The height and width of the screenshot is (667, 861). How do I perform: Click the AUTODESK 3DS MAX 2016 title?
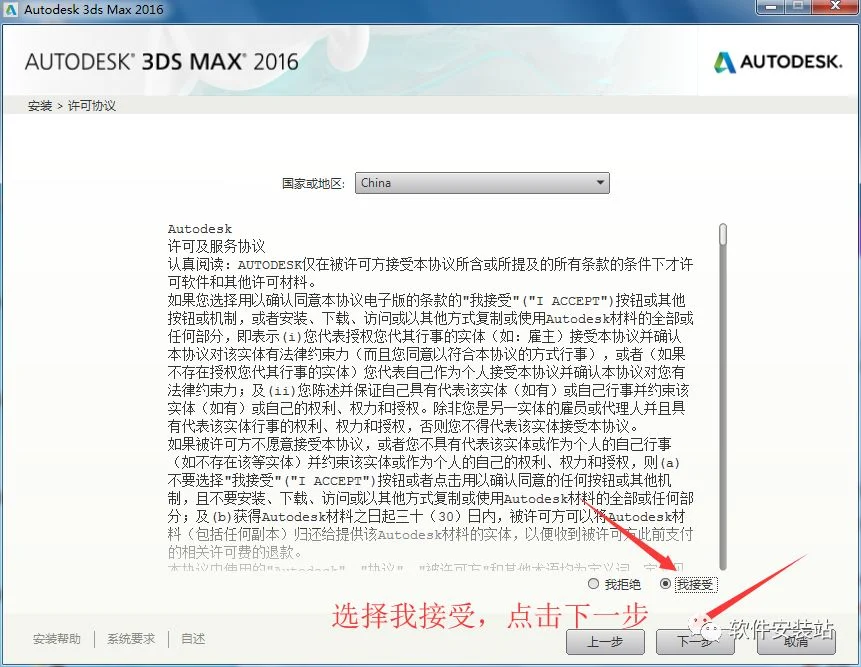161,62
